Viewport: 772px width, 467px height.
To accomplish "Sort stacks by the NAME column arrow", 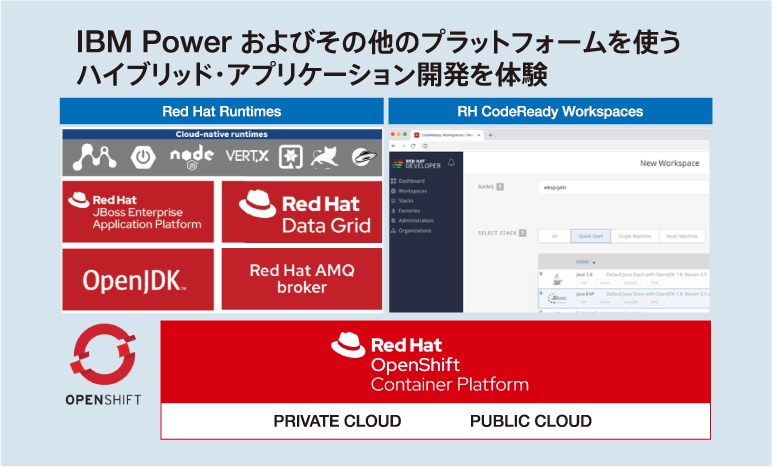I will pos(594,263).
